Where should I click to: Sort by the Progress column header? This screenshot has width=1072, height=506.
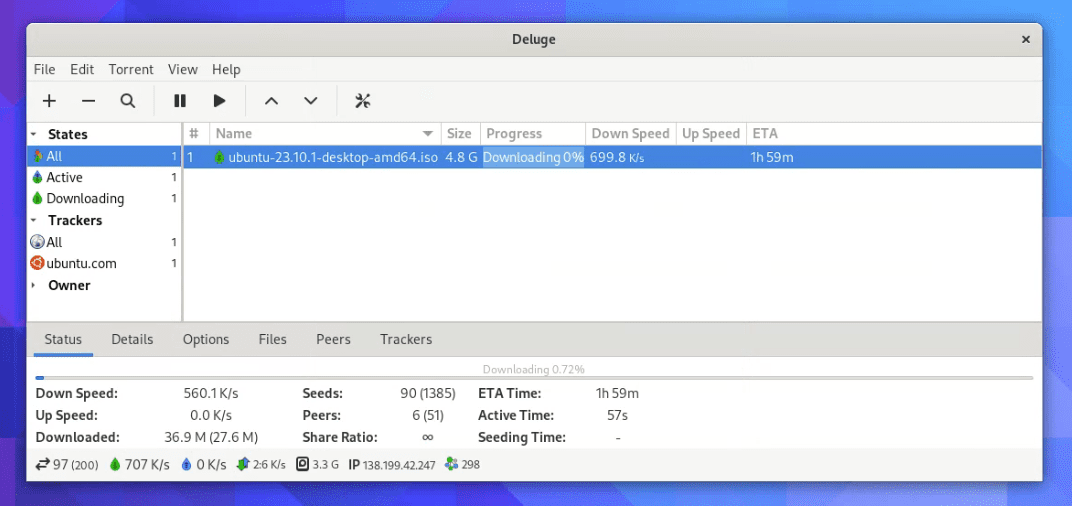[533, 134]
